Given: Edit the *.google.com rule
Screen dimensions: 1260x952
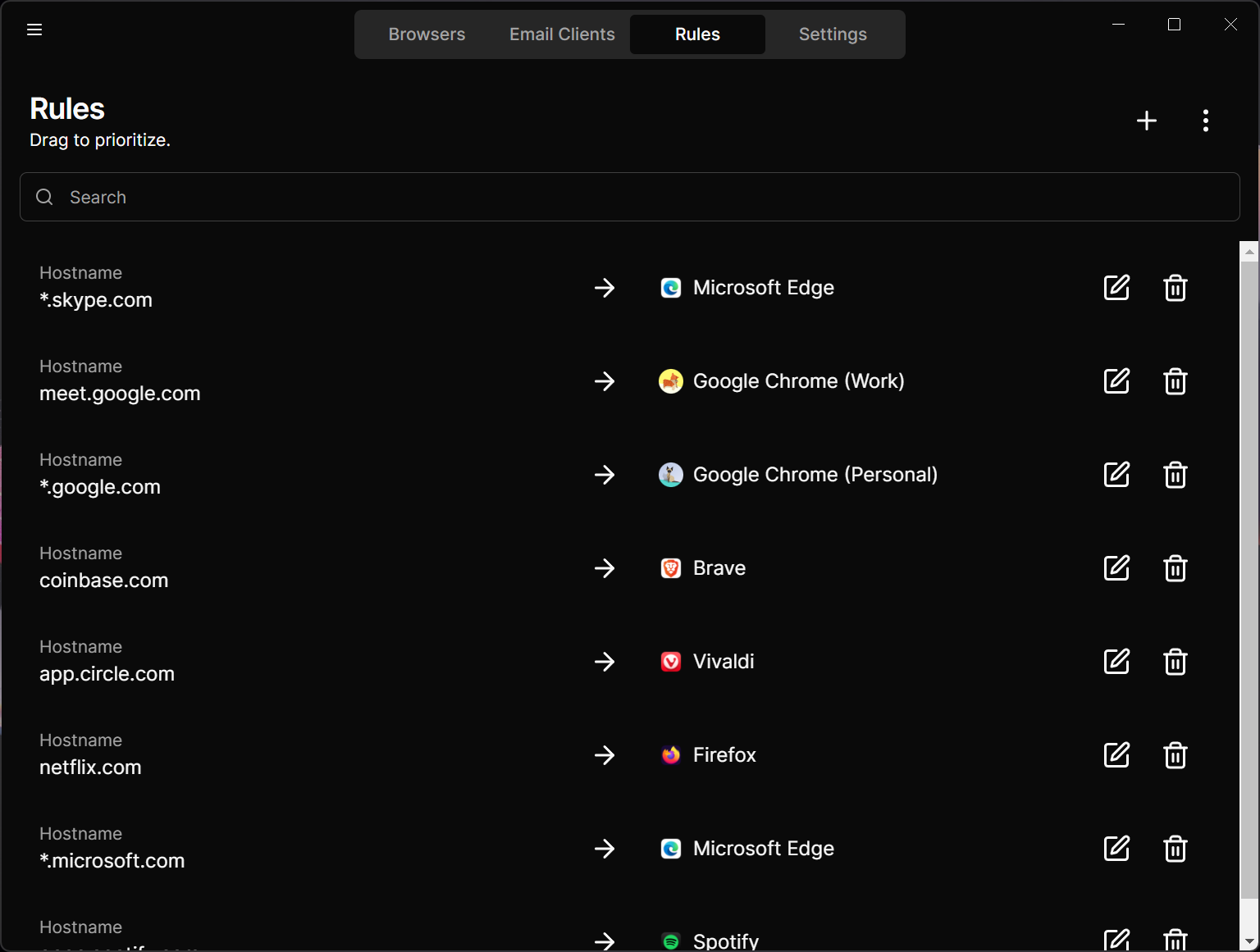Looking at the screenshot, I should click(1116, 475).
